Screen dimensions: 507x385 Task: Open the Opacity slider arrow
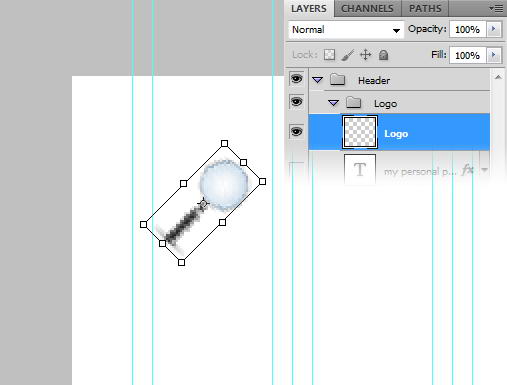pyautogui.click(x=493, y=29)
